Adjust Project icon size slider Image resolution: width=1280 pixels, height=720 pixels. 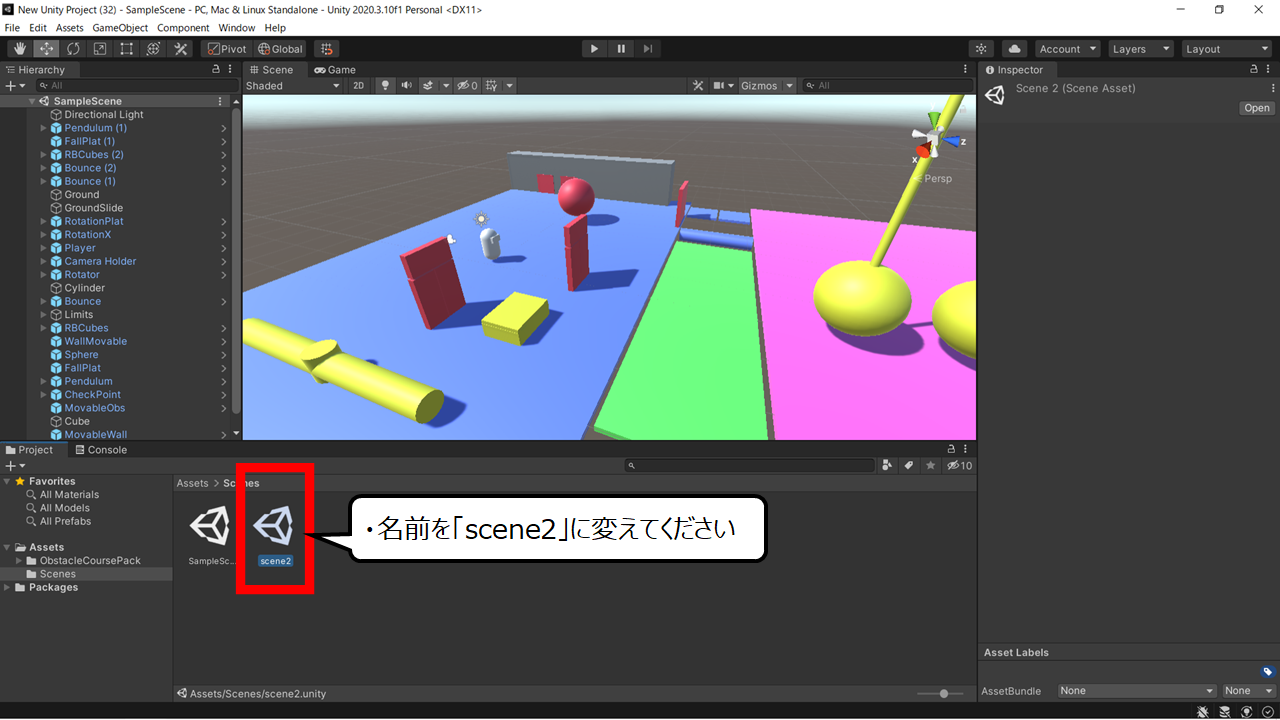point(944,694)
